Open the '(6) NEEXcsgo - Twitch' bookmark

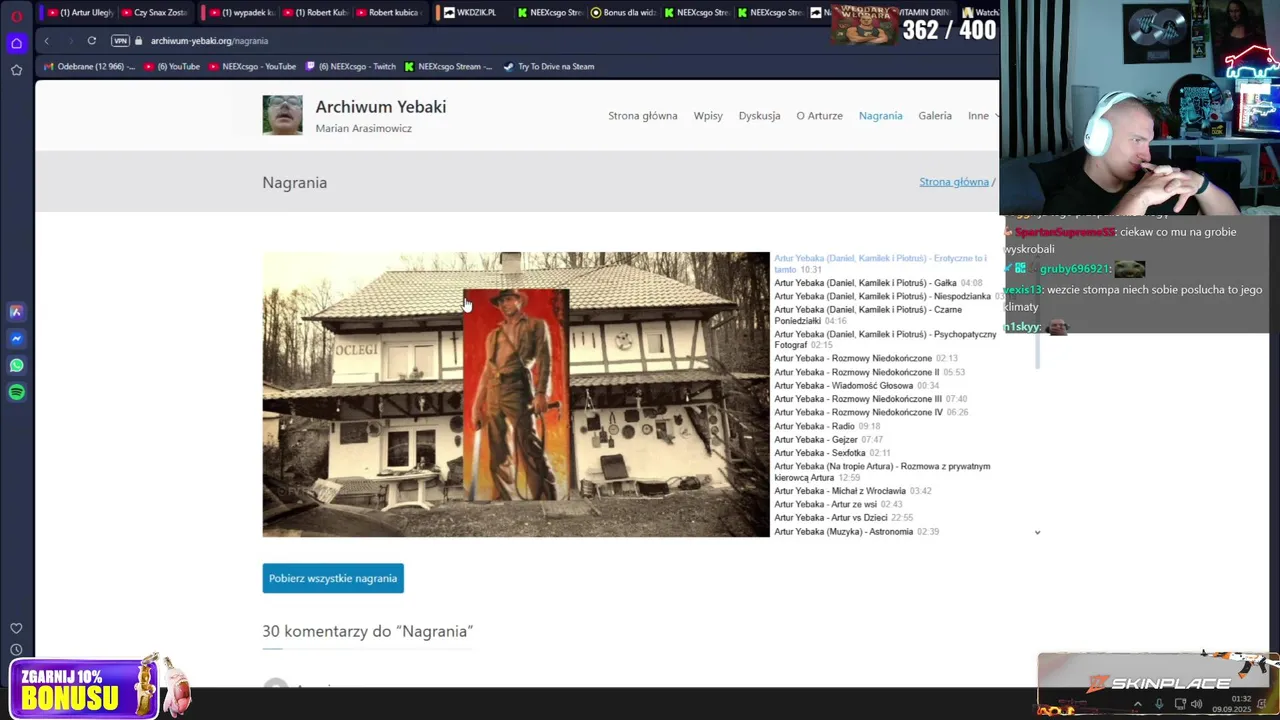click(350, 67)
